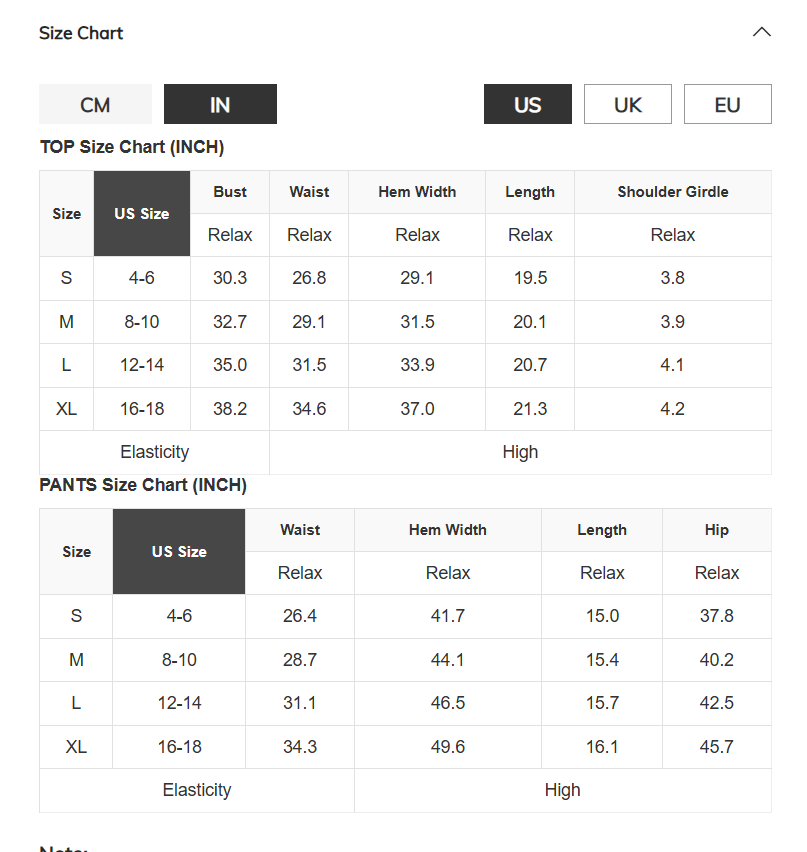Click size S row in top chart
807x852 pixels.
(405, 278)
